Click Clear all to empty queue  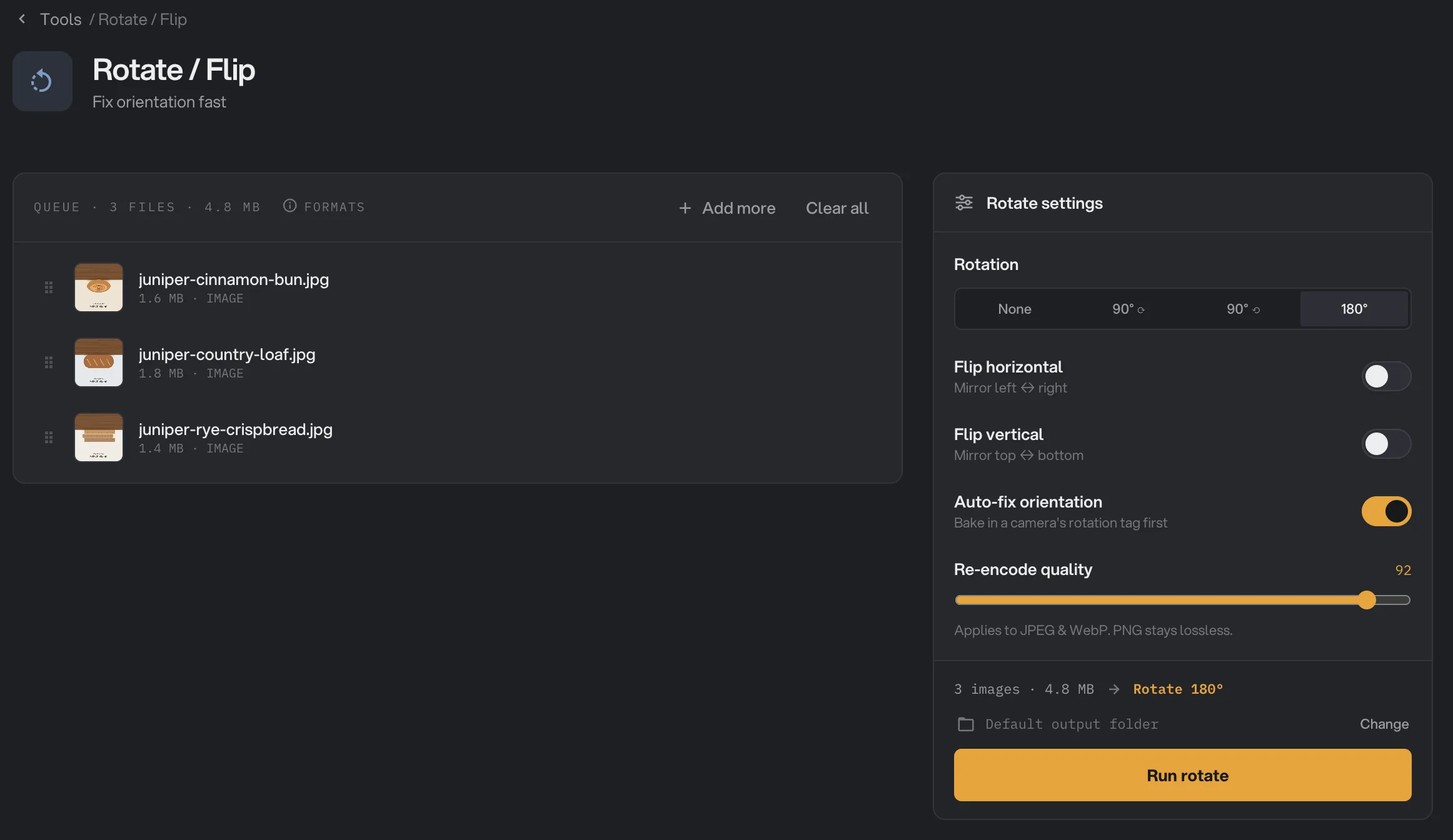tap(837, 208)
